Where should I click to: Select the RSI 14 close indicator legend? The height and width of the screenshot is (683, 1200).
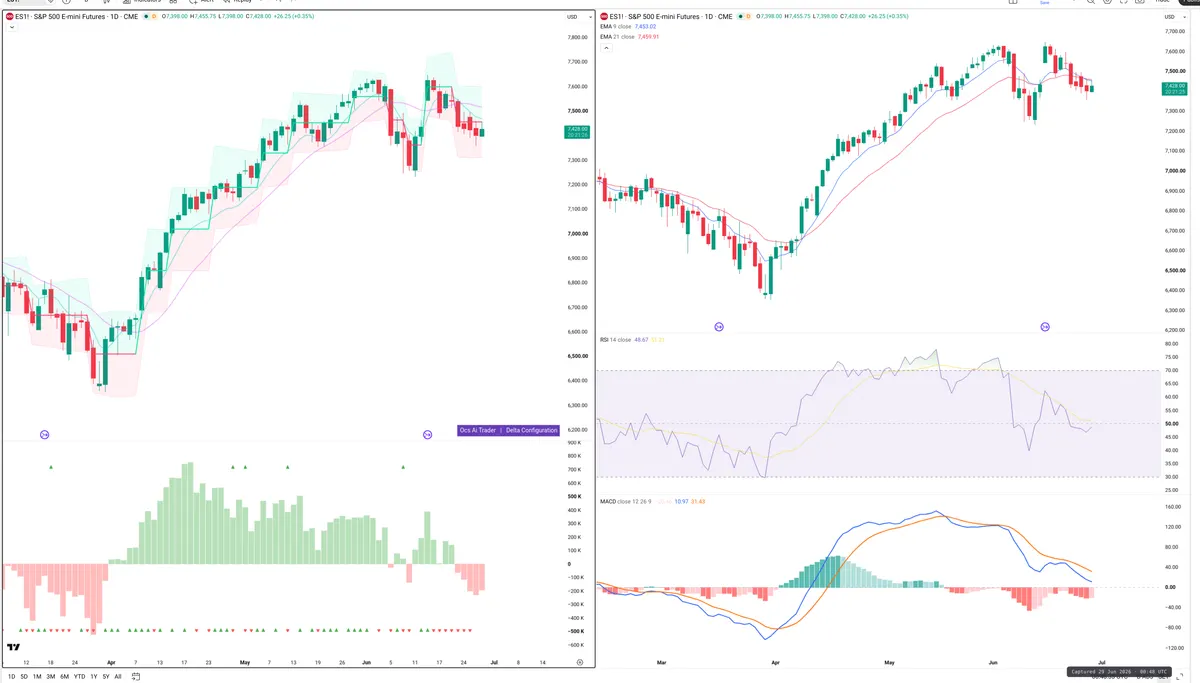(x=616, y=340)
